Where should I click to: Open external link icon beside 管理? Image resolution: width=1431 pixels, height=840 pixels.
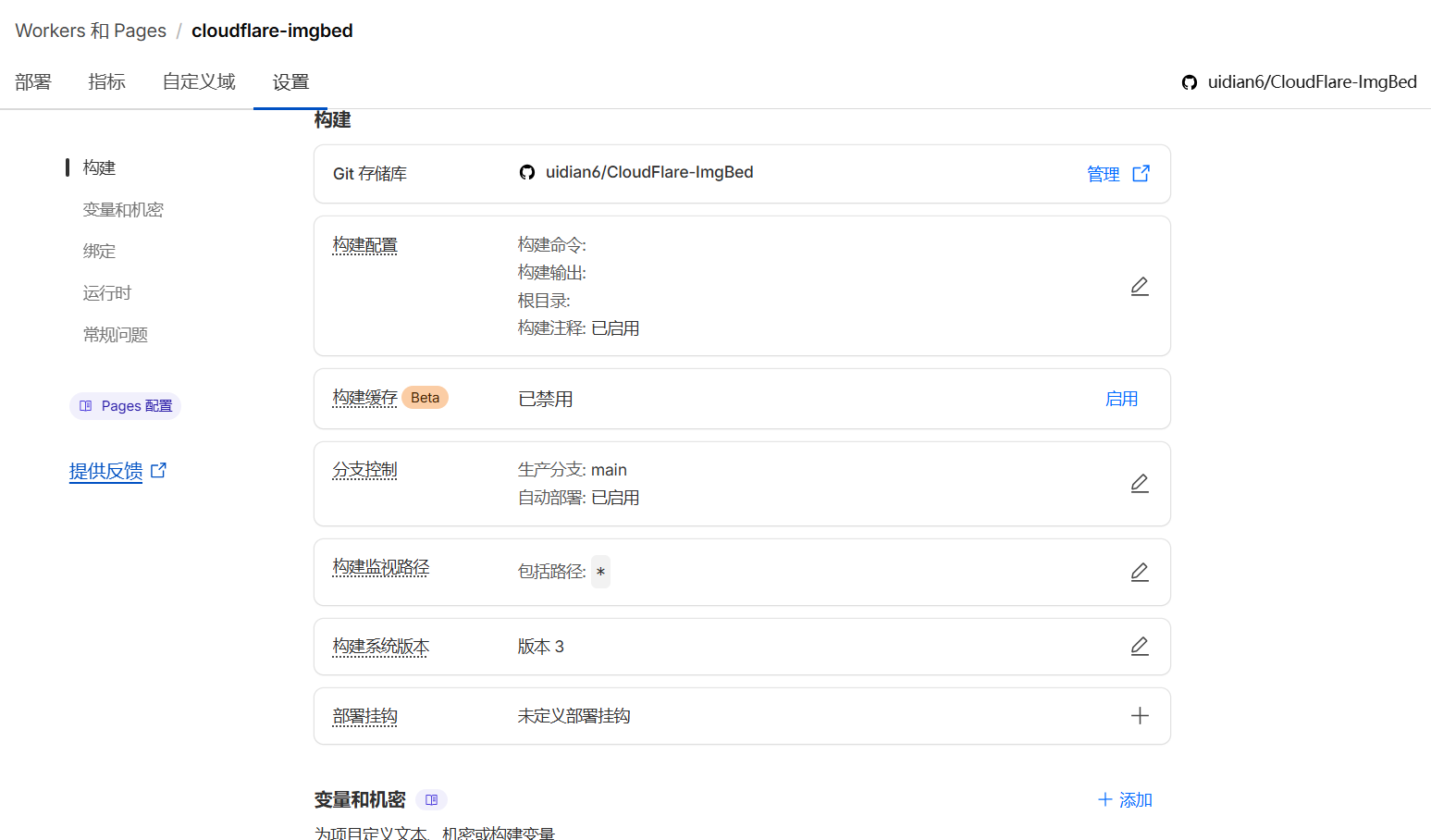(1141, 174)
